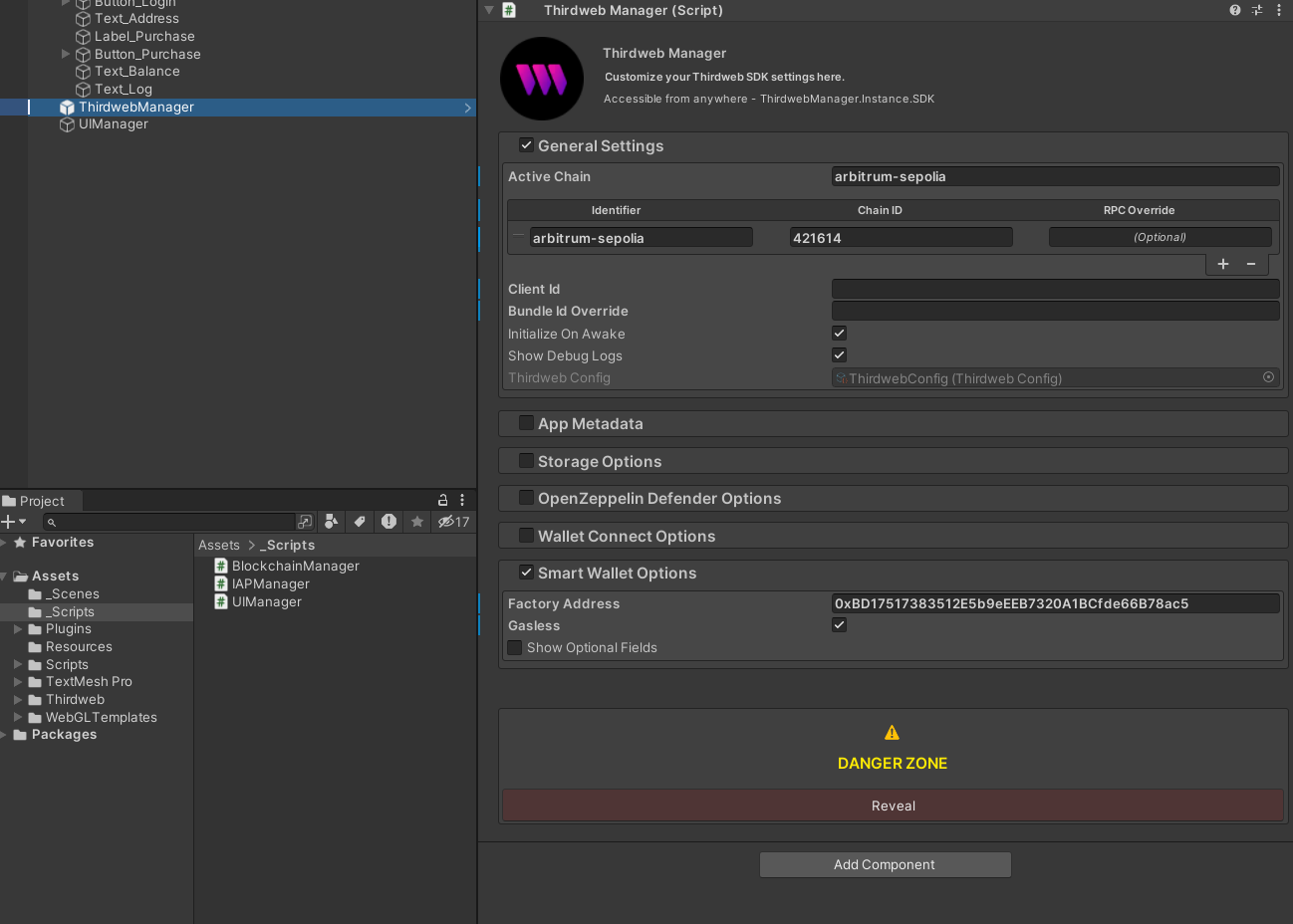Toggle the Project panel lock icon

click(x=443, y=500)
